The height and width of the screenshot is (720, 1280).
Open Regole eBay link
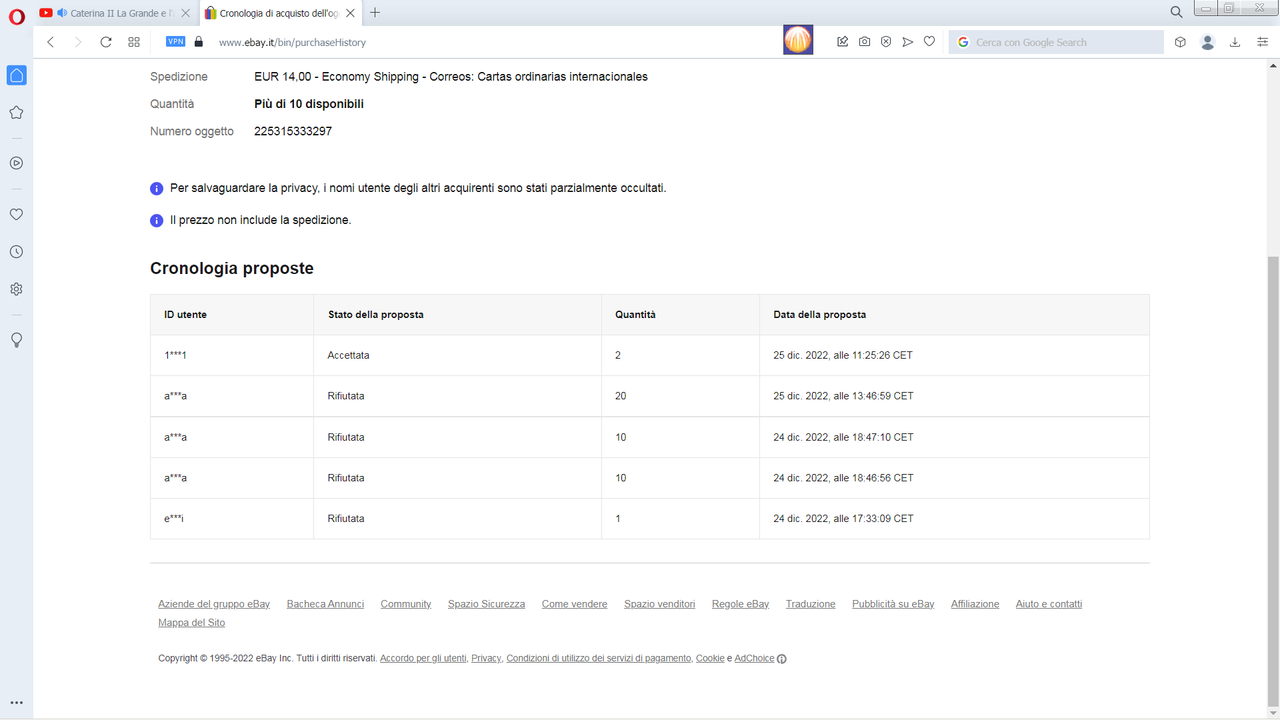click(740, 604)
